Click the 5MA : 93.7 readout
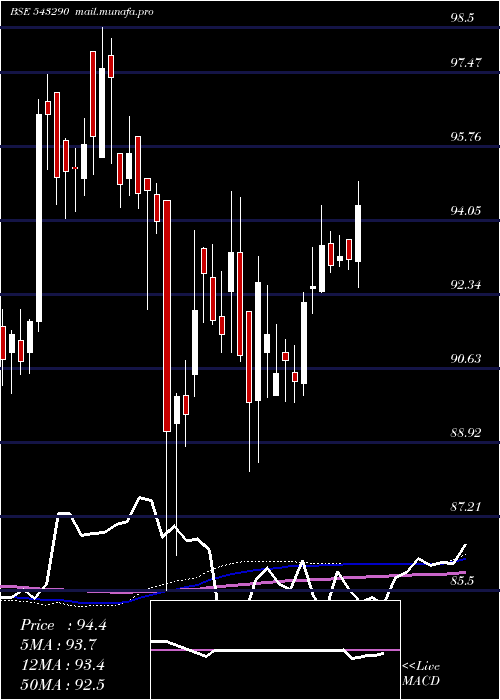The height and width of the screenshot is (700, 500). tap(58, 645)
